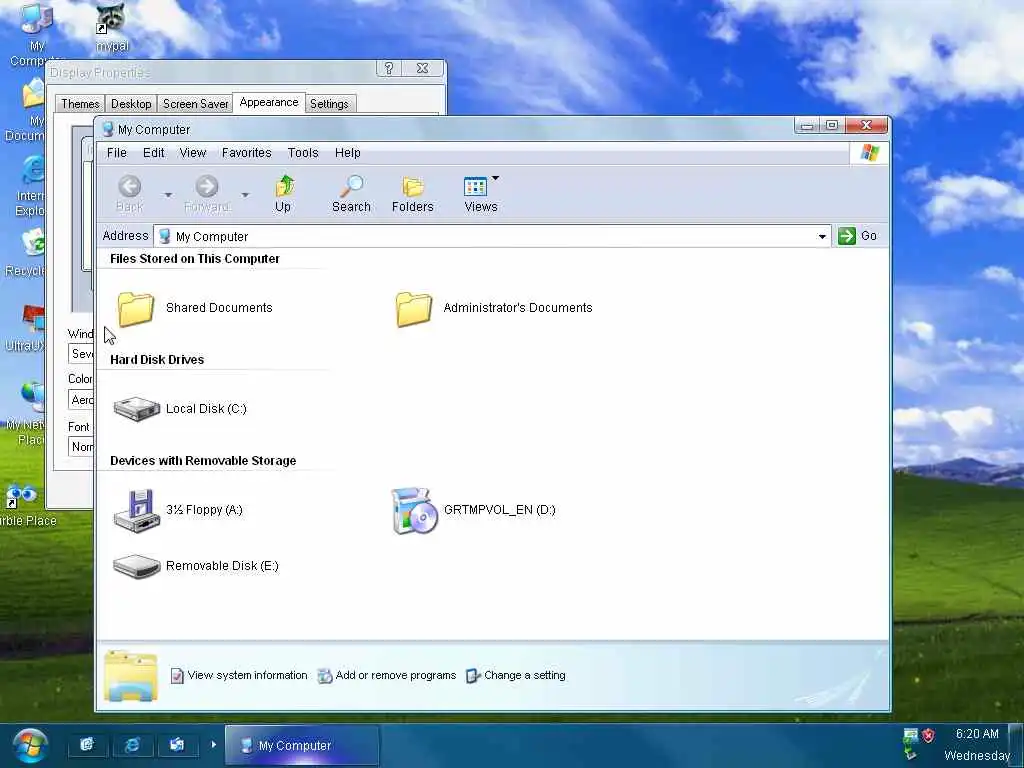Switch to Screen Saver tab in Display Properties
This screenshot has height=768, width=1024.
[x=195, y=104]
